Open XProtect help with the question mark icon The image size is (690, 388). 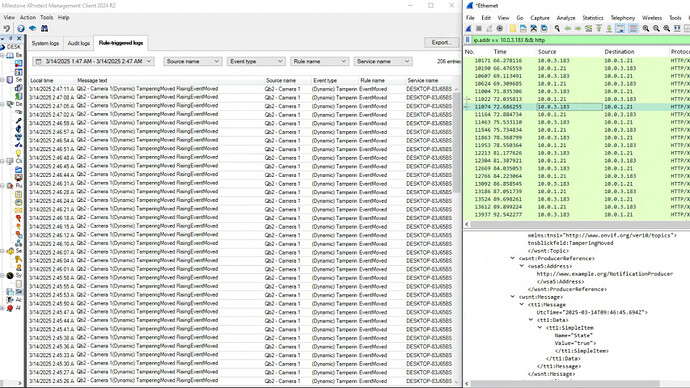pos(21,29)
